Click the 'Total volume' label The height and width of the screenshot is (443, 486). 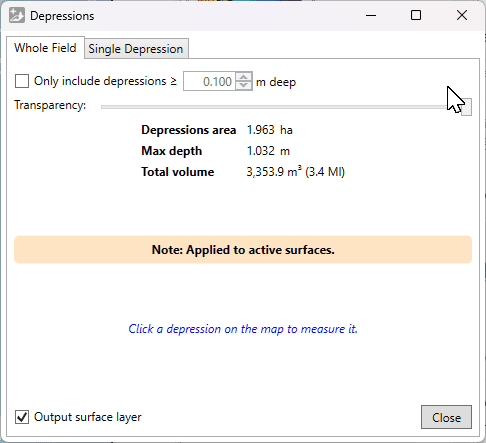178,172
